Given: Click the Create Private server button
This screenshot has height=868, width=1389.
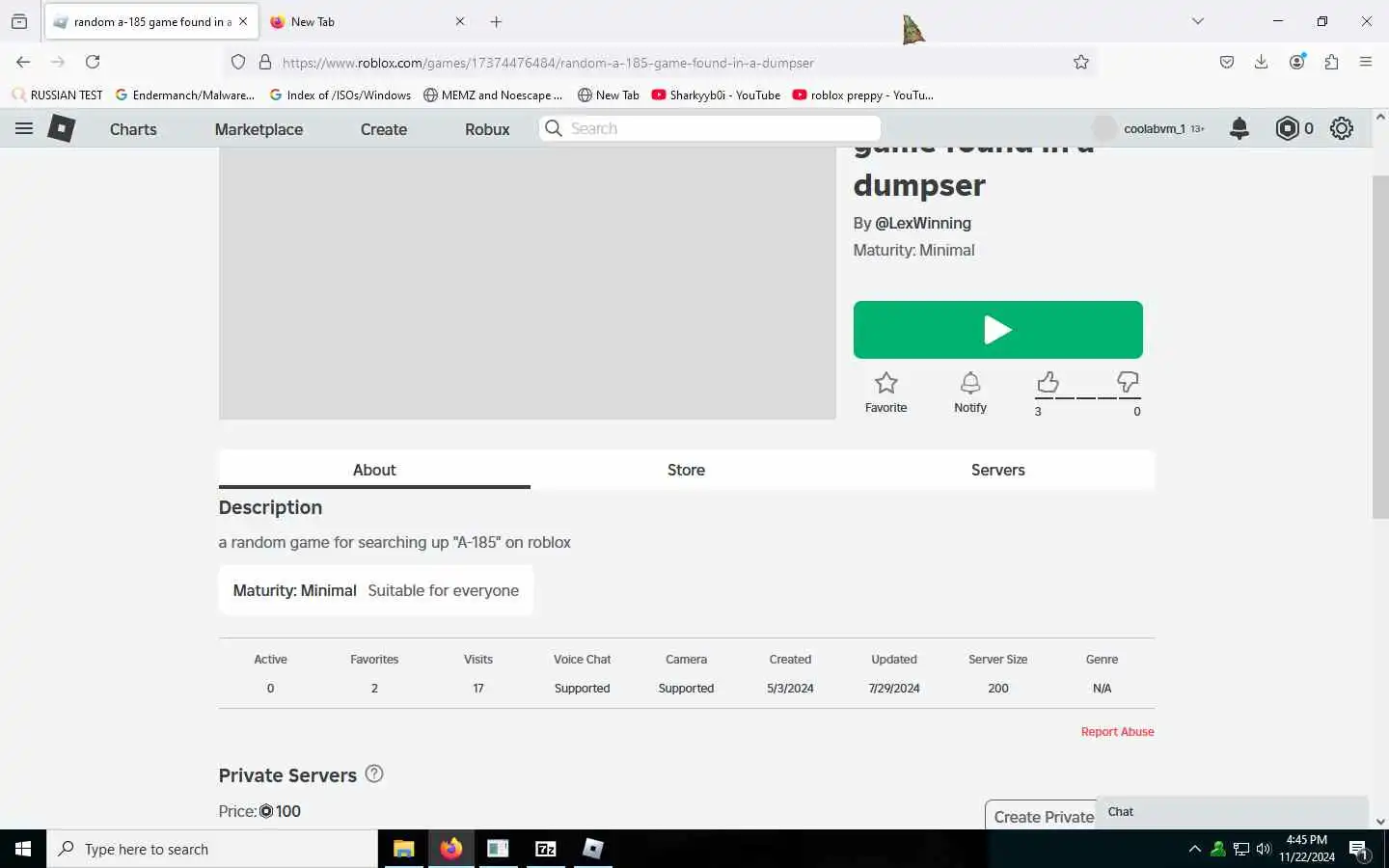Looking at the screenshot, I should pos(1041,816).
